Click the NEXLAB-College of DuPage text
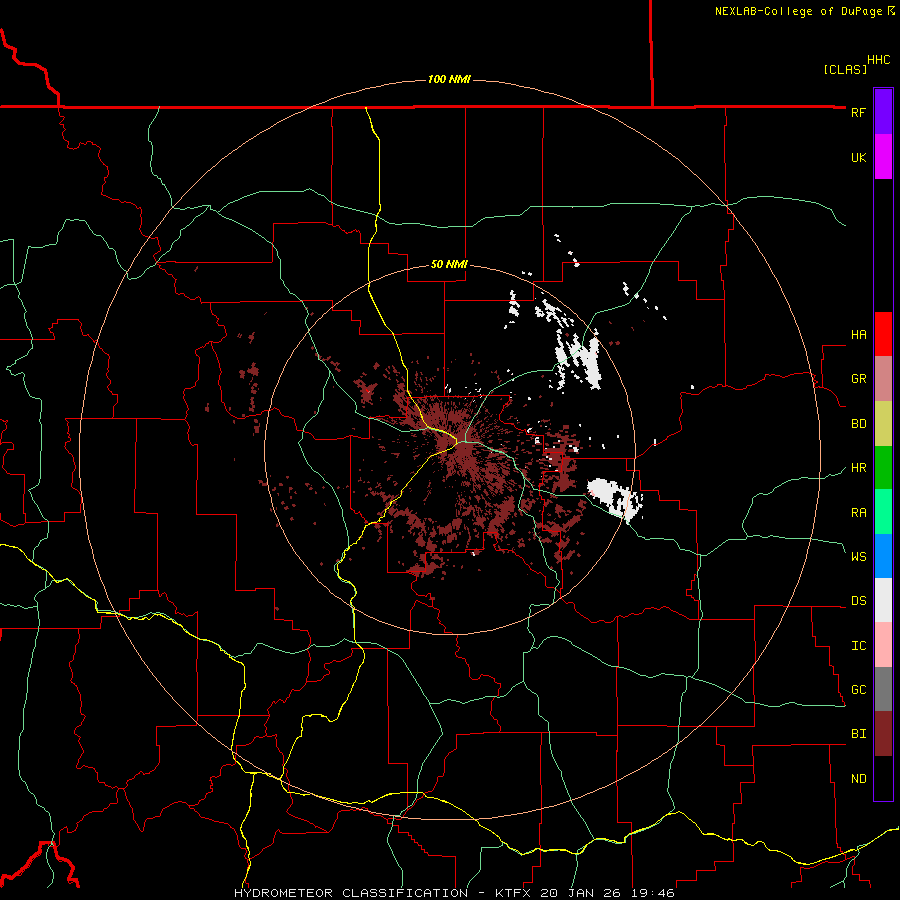900x900 pixels. click(x=798, y=11)
